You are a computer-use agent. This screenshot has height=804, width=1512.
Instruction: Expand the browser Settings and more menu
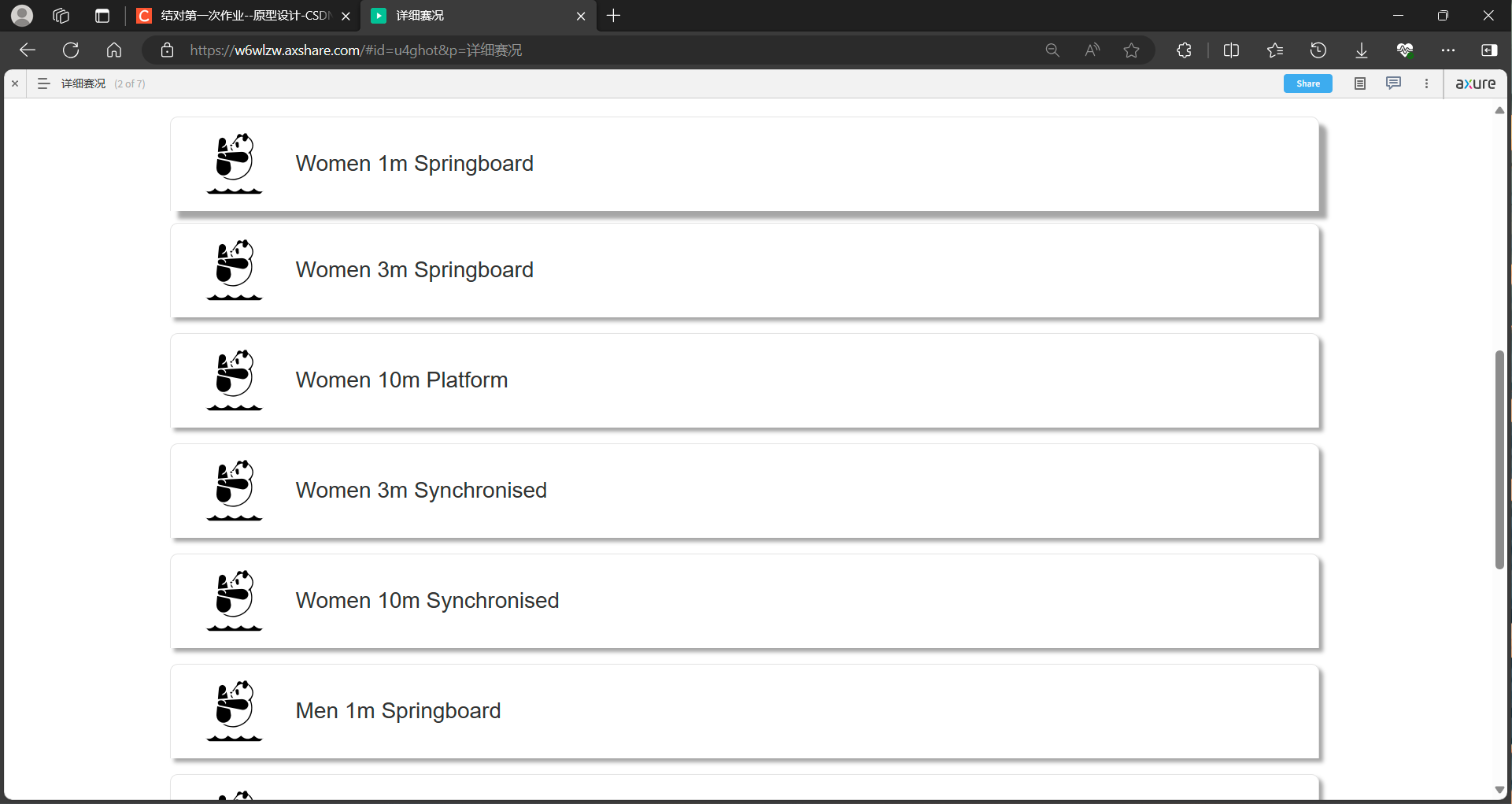coord(1447,50)
